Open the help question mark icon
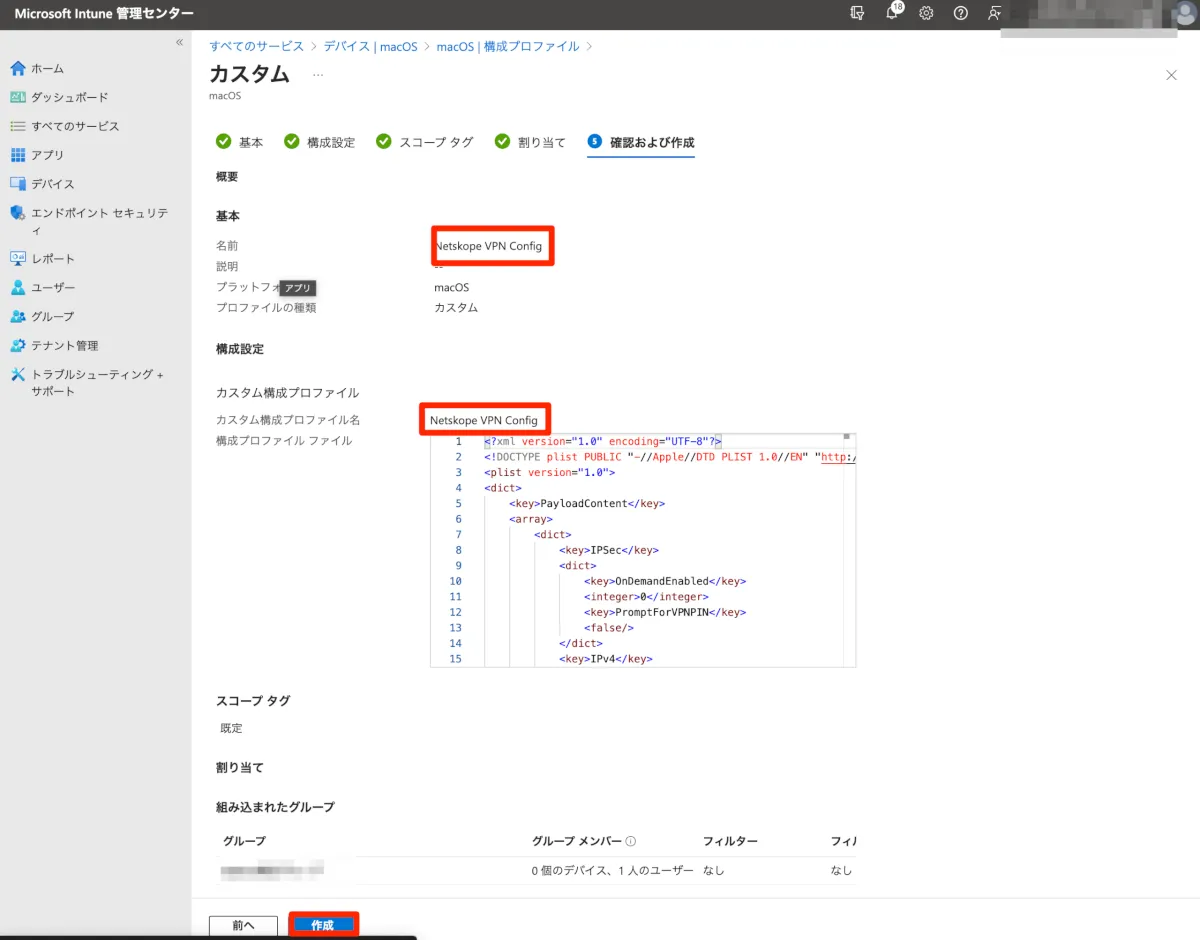 tap(960, 13)
